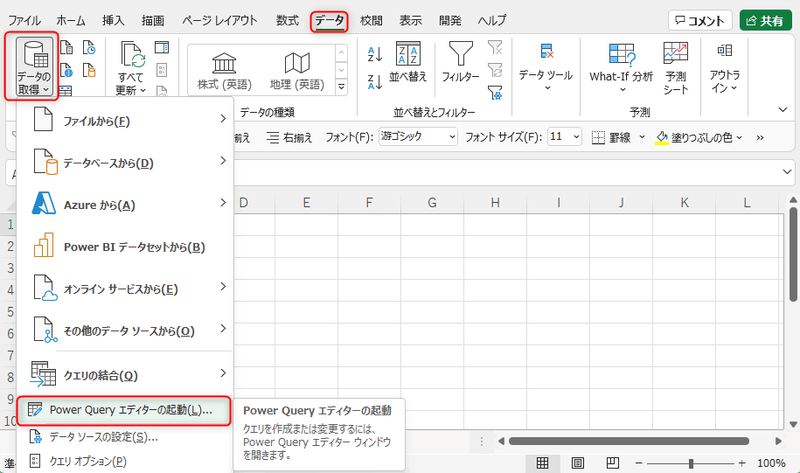Switch to the 校閲 tab
The height and width of the screenshot is (473, 800).
[x=371, y=20]
